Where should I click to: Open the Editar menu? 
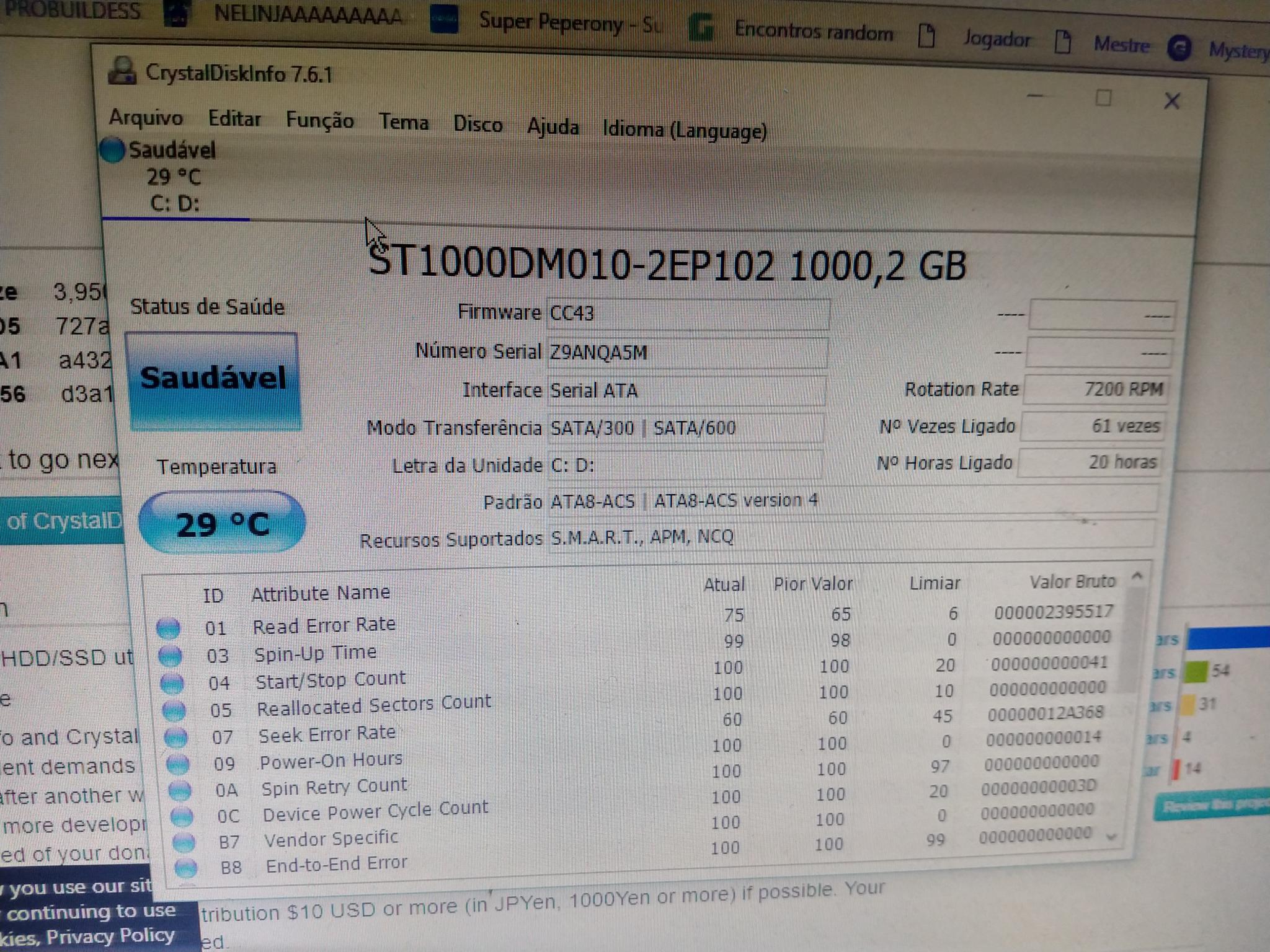(x=234, y=118)
